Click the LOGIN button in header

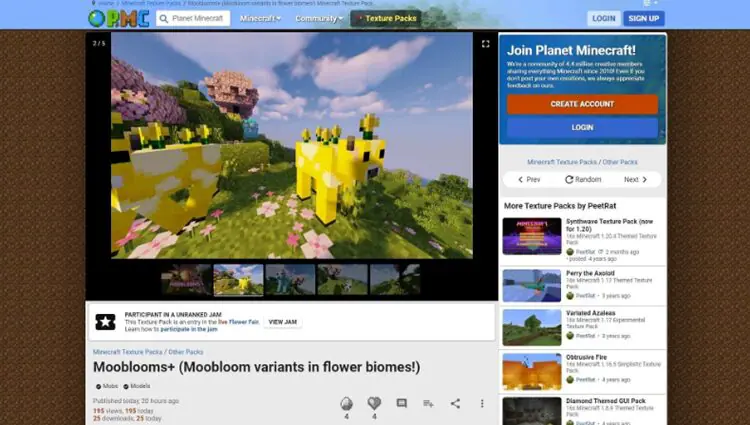click(x=603, y=18)
